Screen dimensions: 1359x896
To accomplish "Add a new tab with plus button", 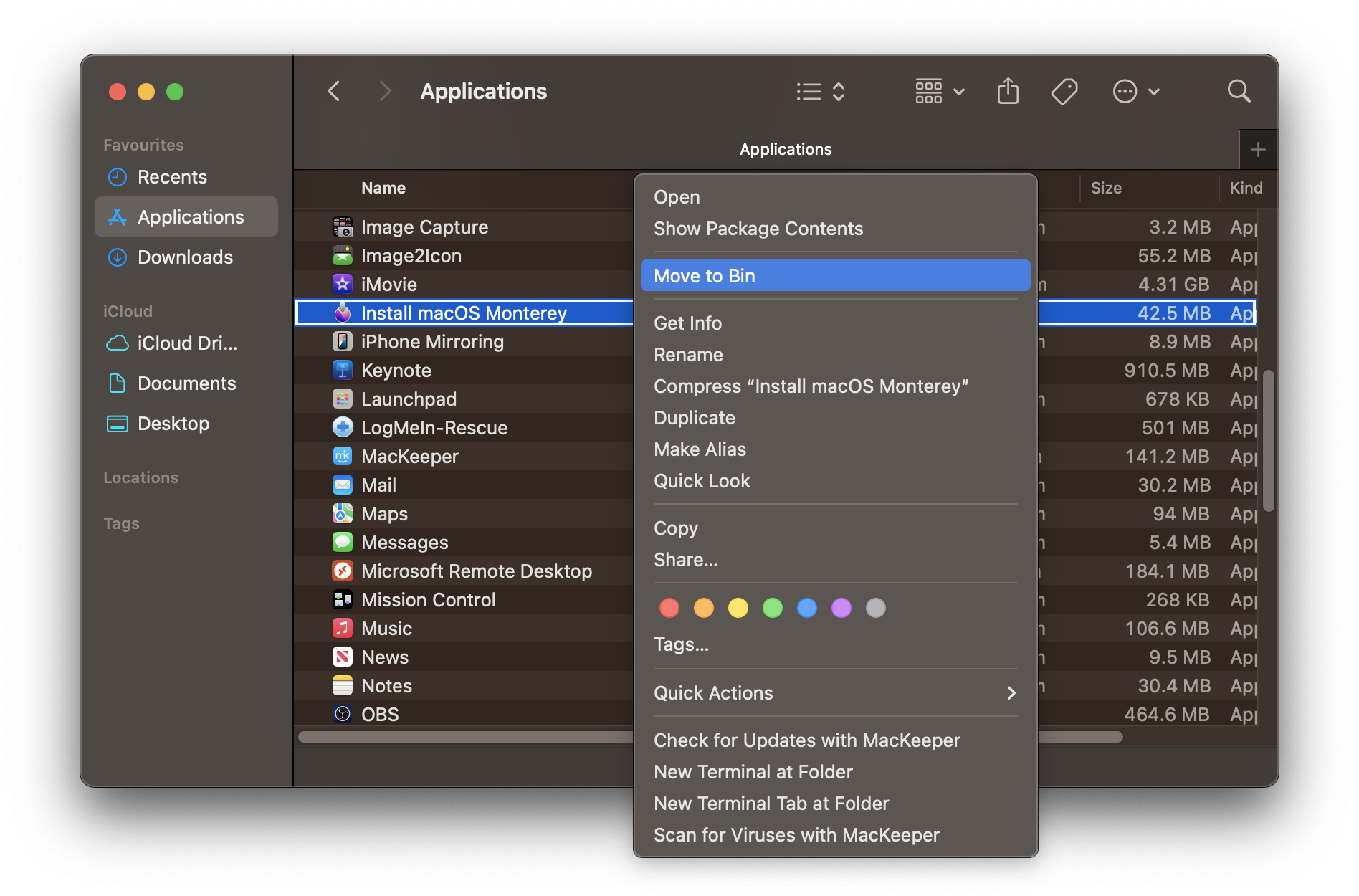I will [1258, 150].
